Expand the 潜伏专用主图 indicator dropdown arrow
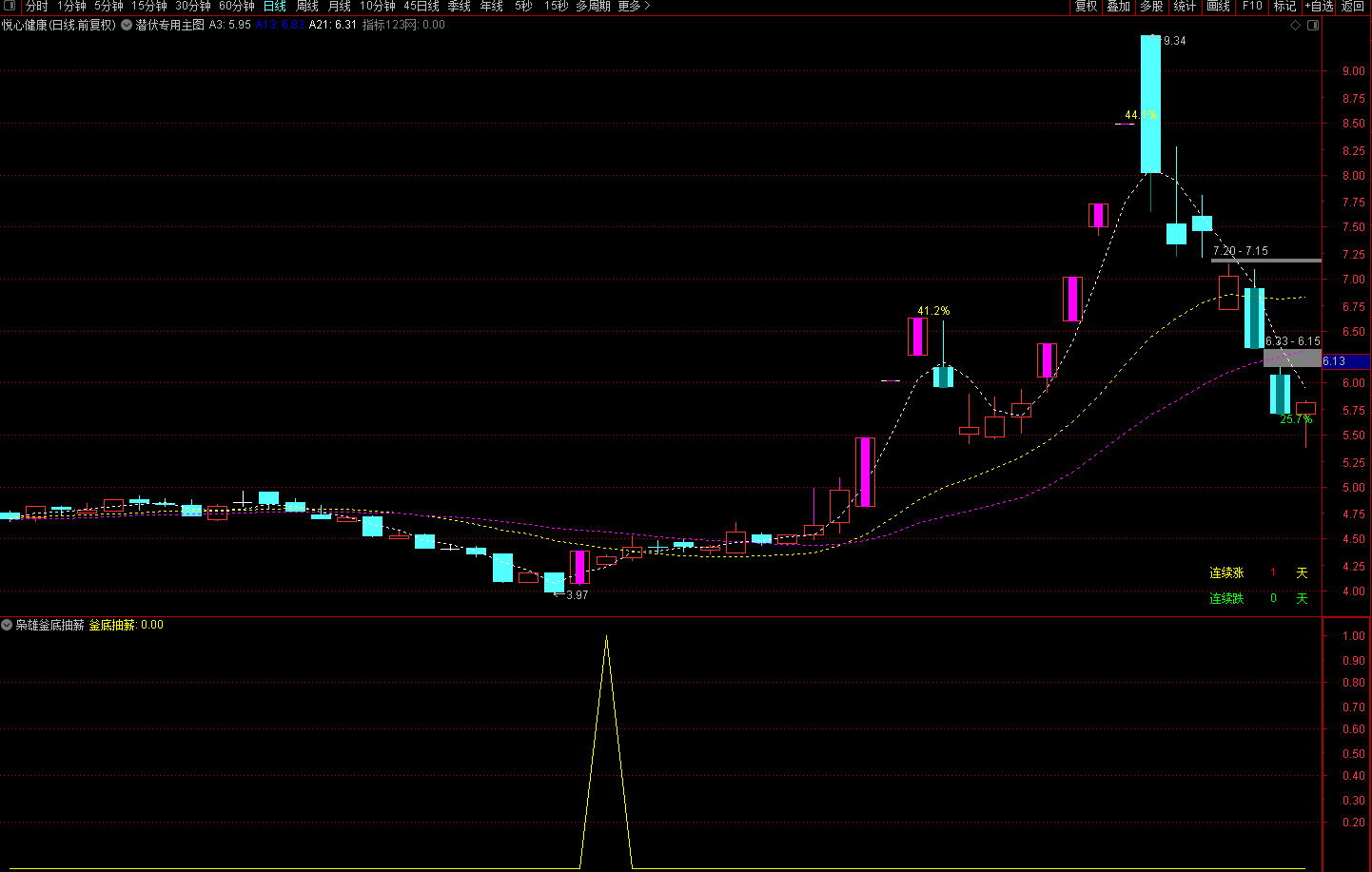The height and width of the screenshot is (872, 1372). tap(127, 26)
